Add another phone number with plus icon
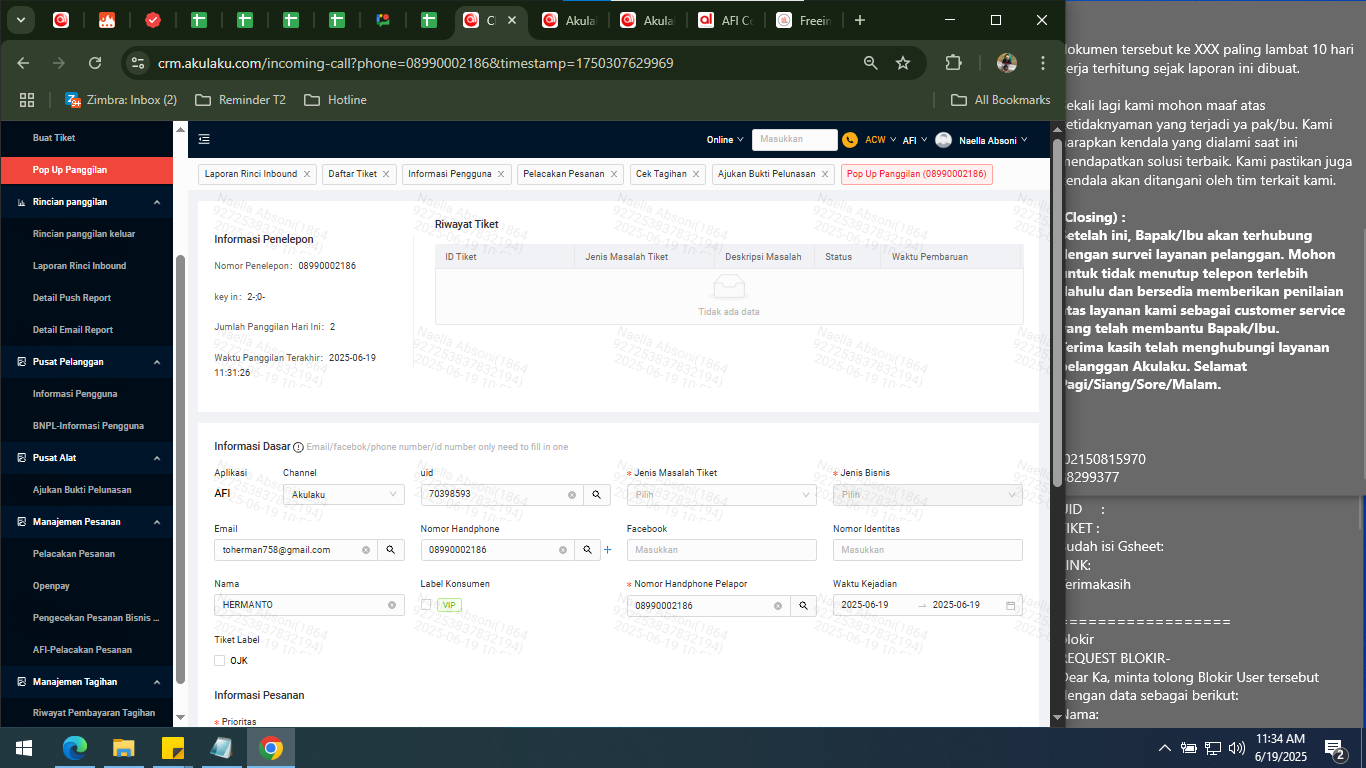The height and width of the screenshot is (768, 1366). (x=607, y=550)
